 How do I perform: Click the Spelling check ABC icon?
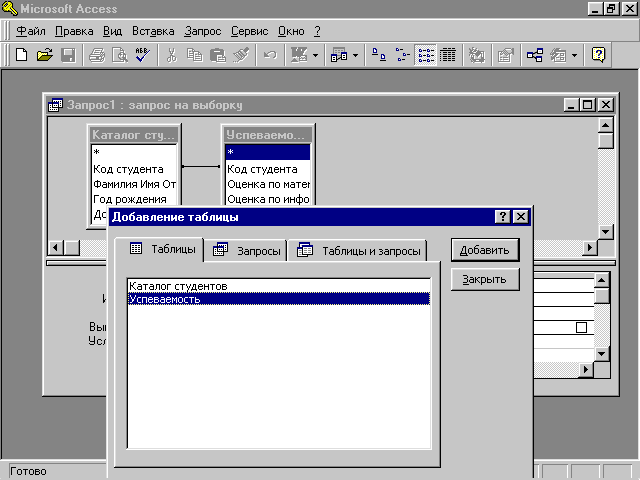[143, 55]
